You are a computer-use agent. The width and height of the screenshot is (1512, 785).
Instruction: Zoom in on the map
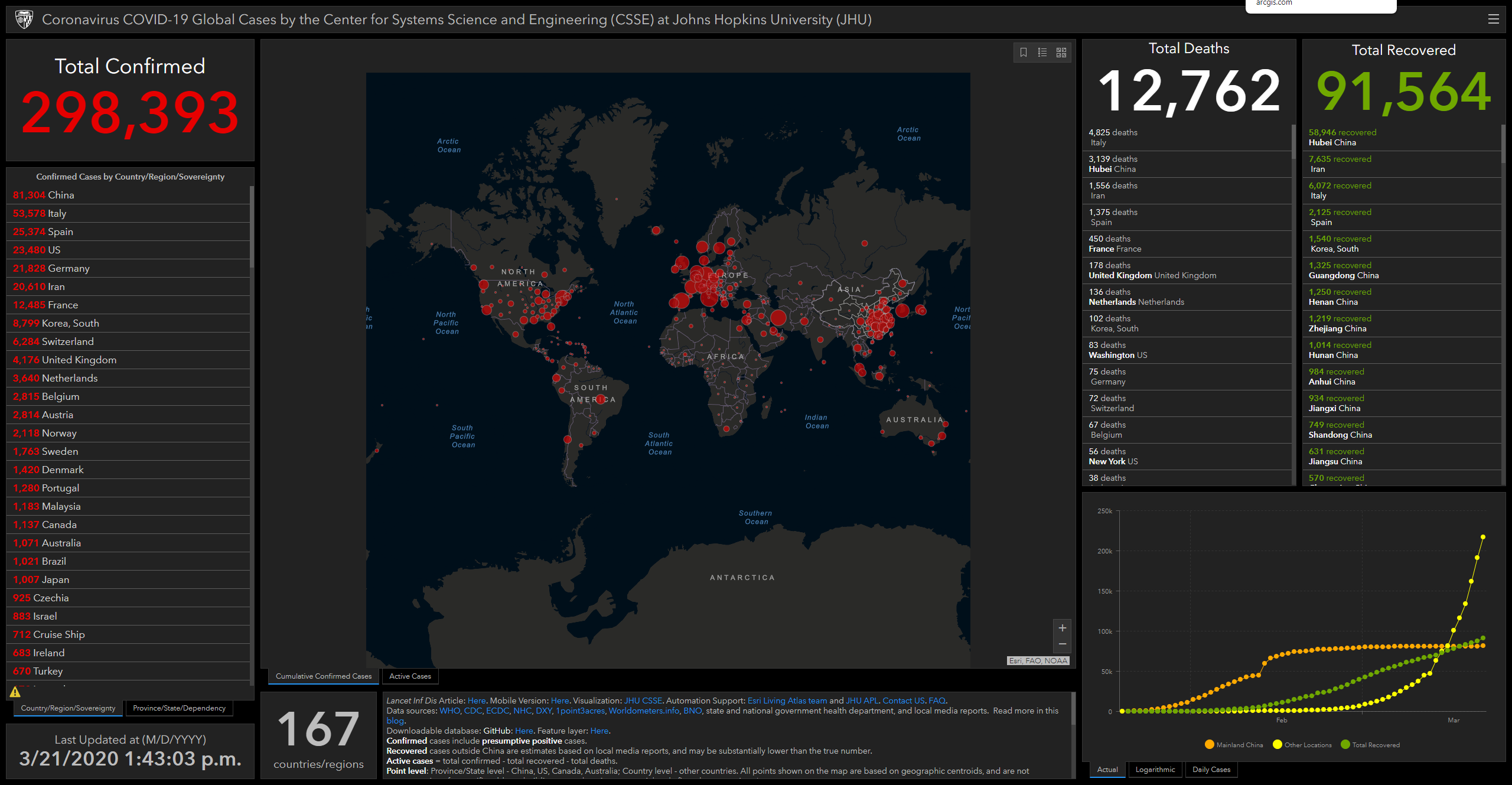1062,628
